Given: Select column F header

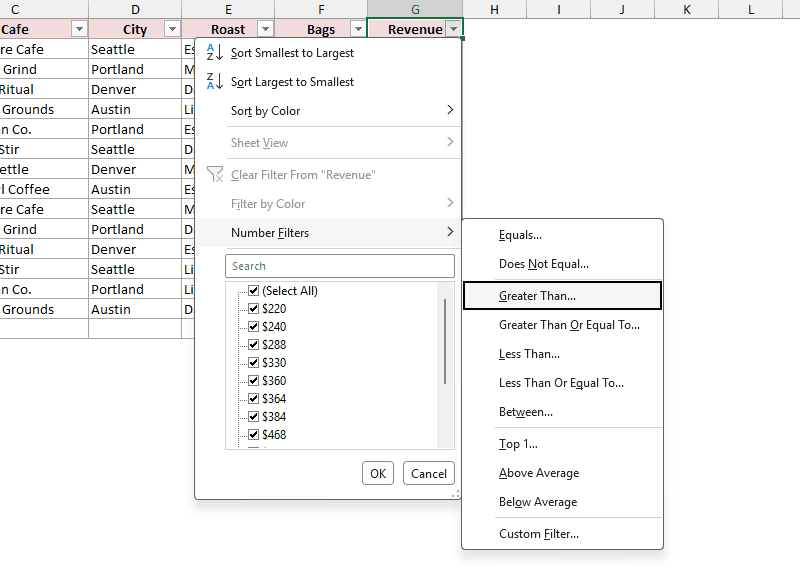Looking at the screenshot, I should click(x=321, y=9).
